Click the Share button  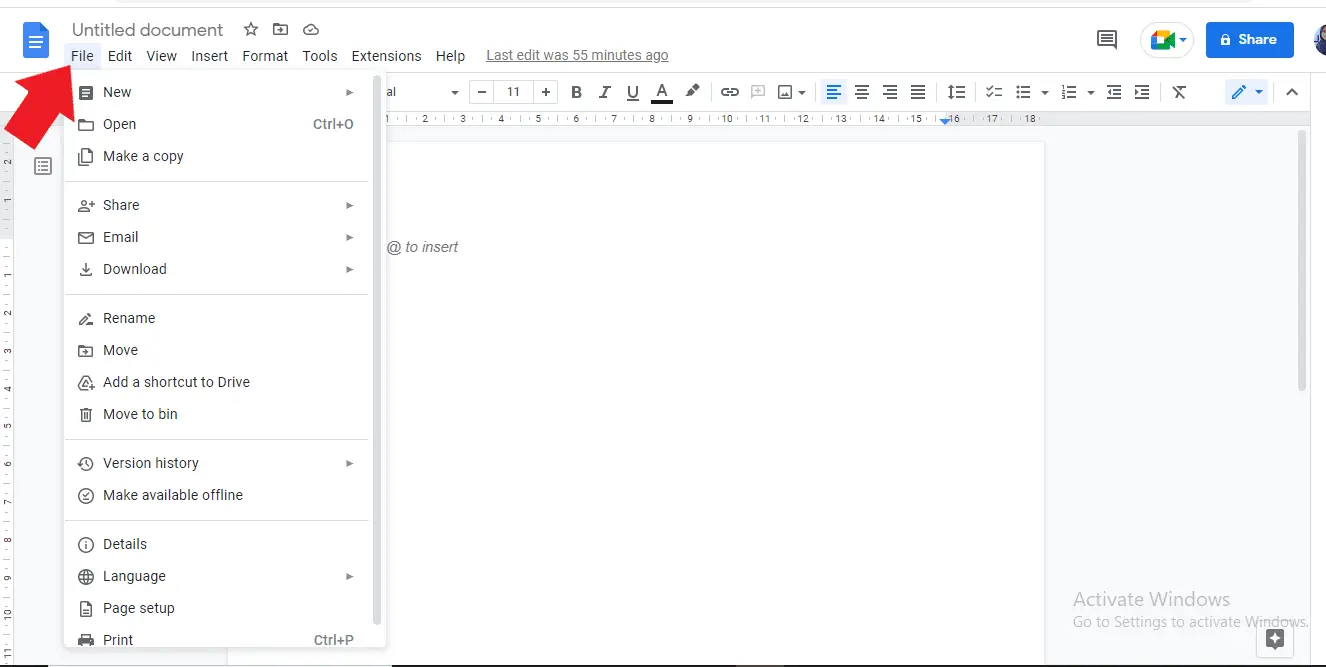coord(1249,39)
